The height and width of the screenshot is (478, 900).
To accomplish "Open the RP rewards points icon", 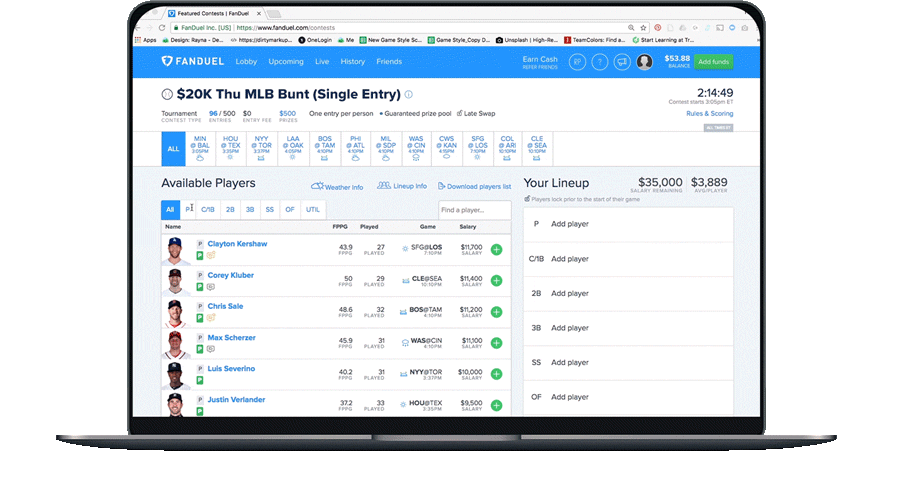I will 577,62.
